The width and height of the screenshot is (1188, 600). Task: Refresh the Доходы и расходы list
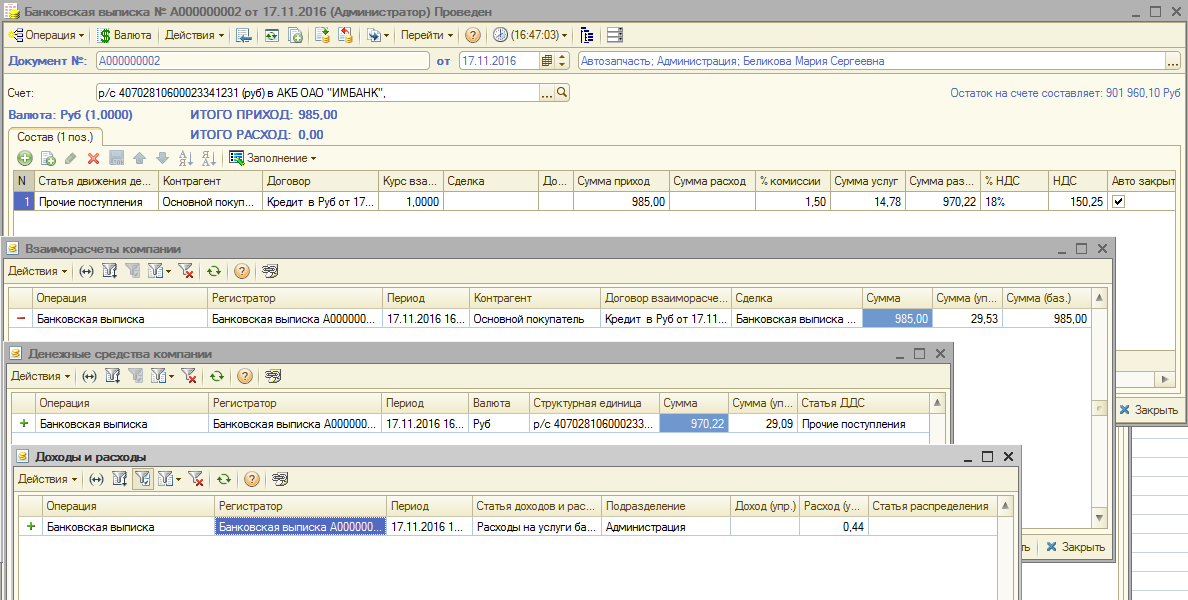pyautogui.click(x=224, y=479)
